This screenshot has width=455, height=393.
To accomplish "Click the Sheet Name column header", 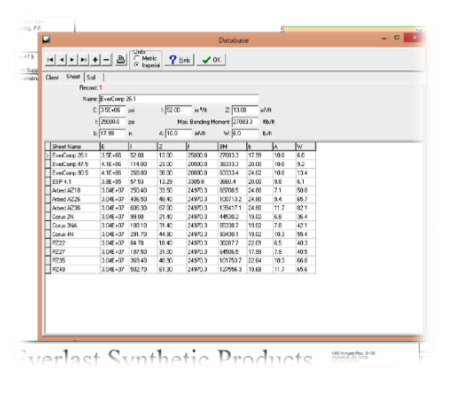I will [x=75, y=146].
